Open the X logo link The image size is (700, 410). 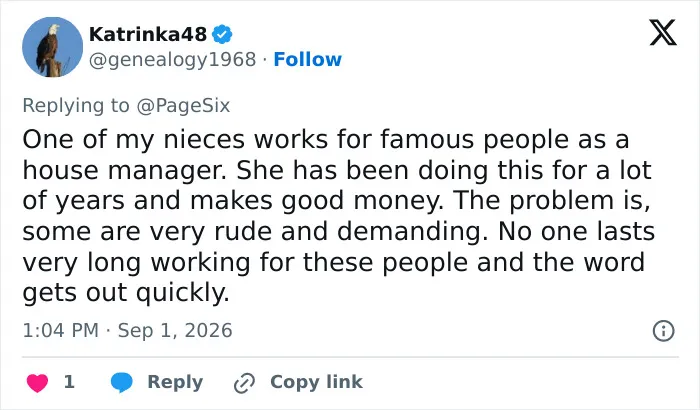tap(663, 32)
